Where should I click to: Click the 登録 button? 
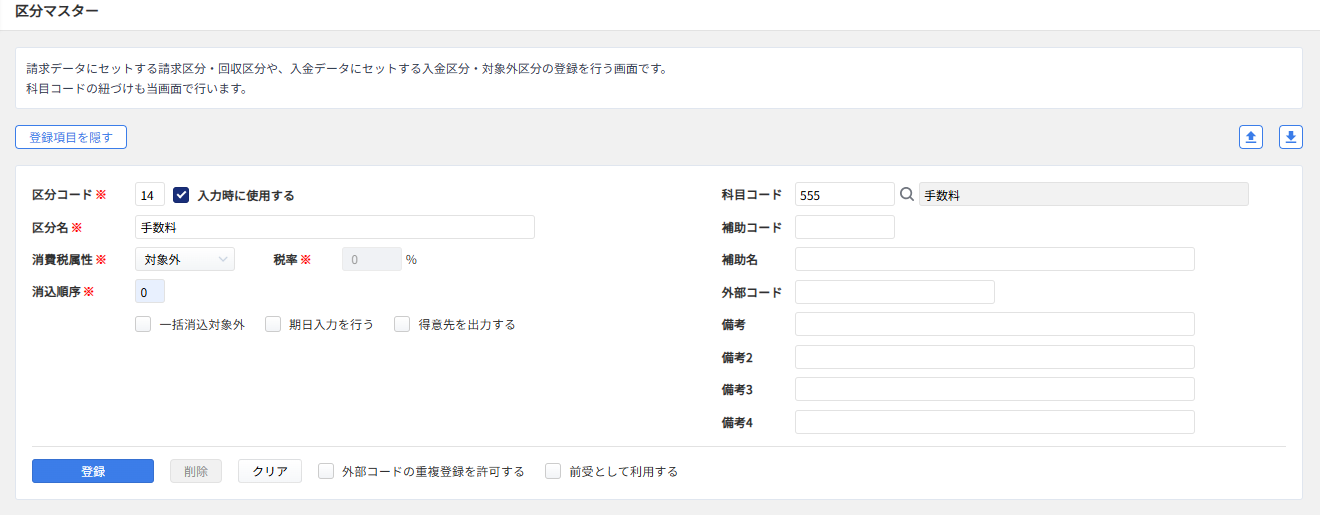click(x=93, y=471)
